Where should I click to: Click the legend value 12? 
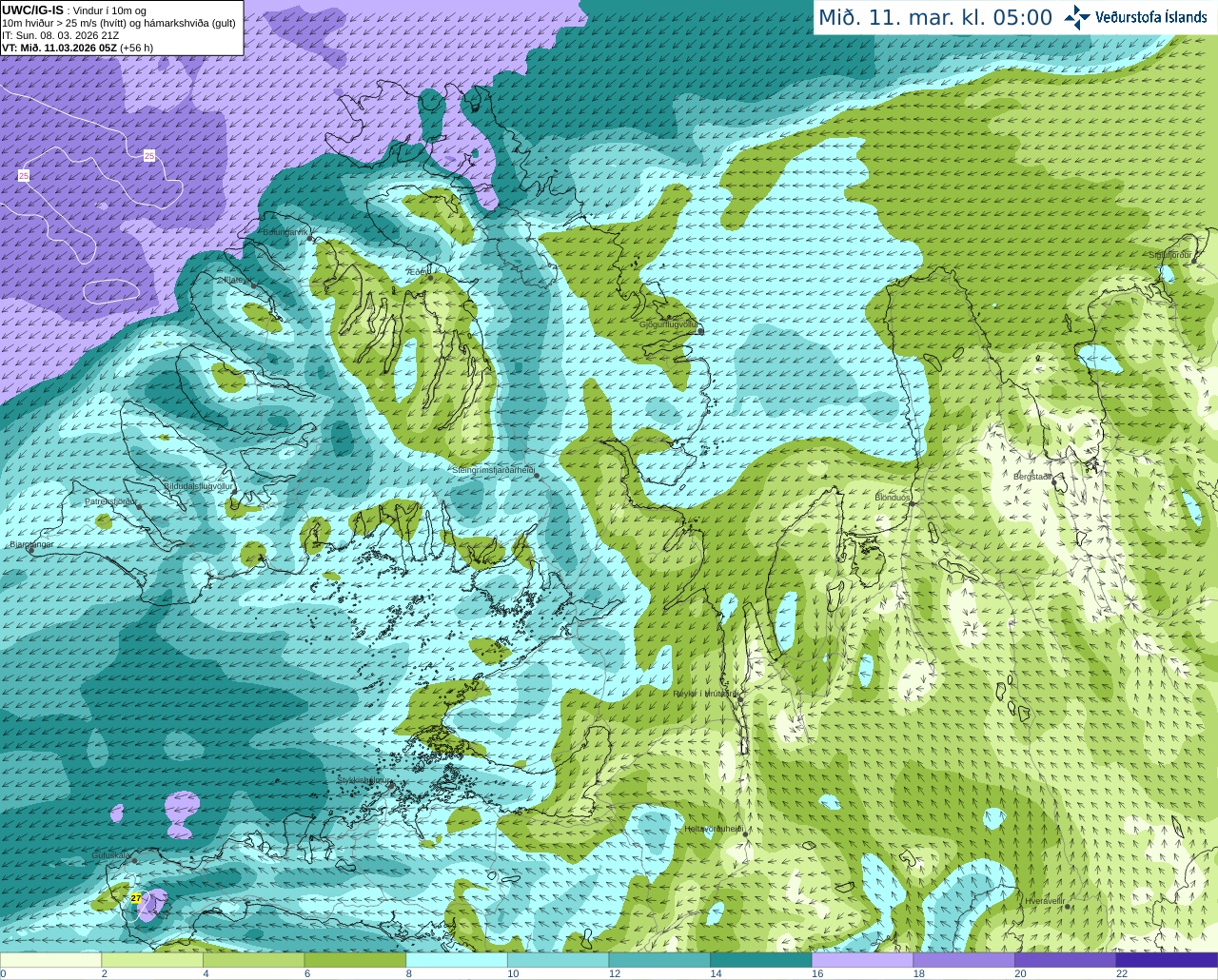click(x=614, y=973)
